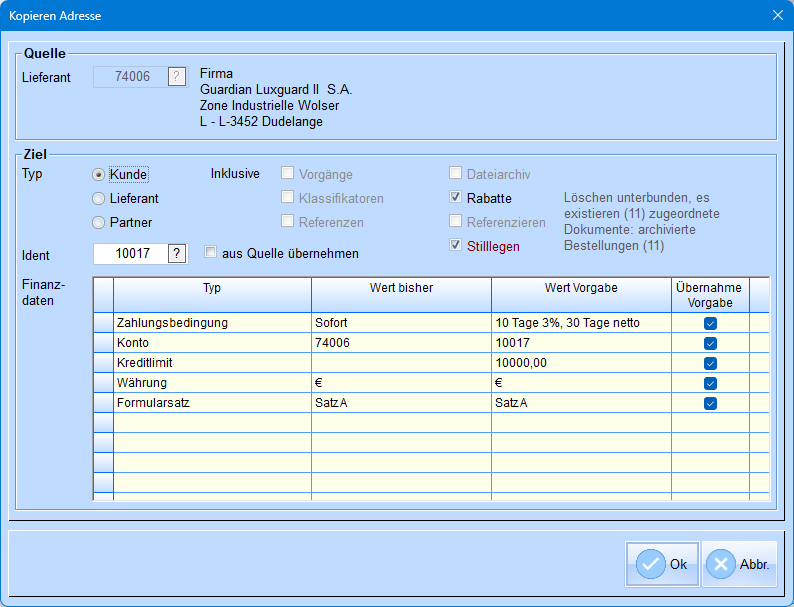Click the row selector of Zahlungsbedingung row

click(103, 323)
